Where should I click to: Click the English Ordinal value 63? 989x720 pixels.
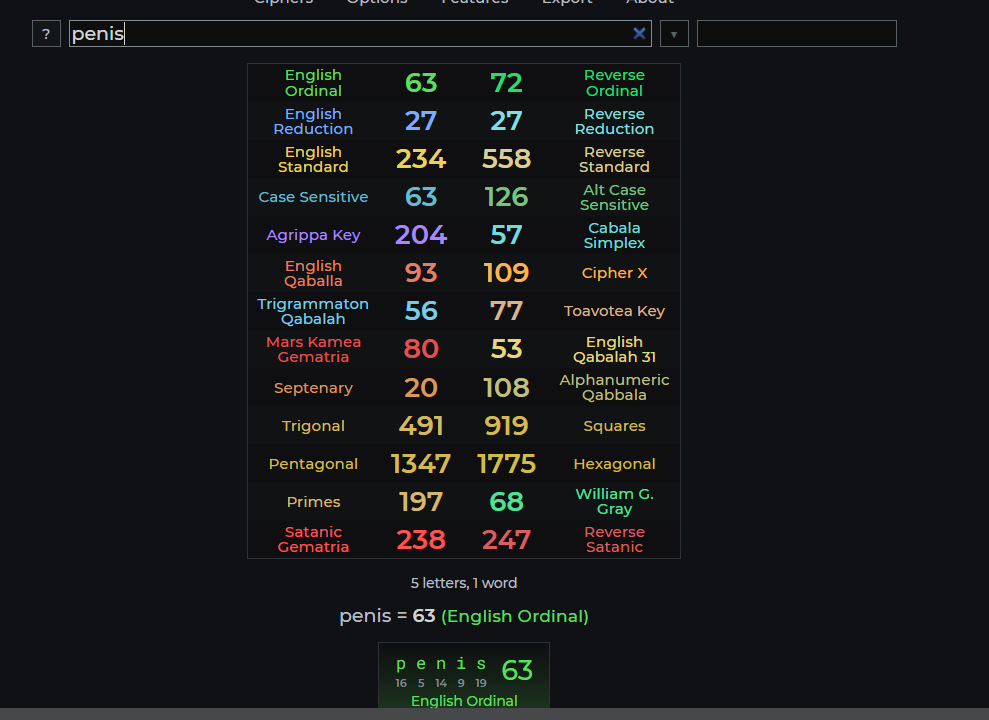coord(421,83)
